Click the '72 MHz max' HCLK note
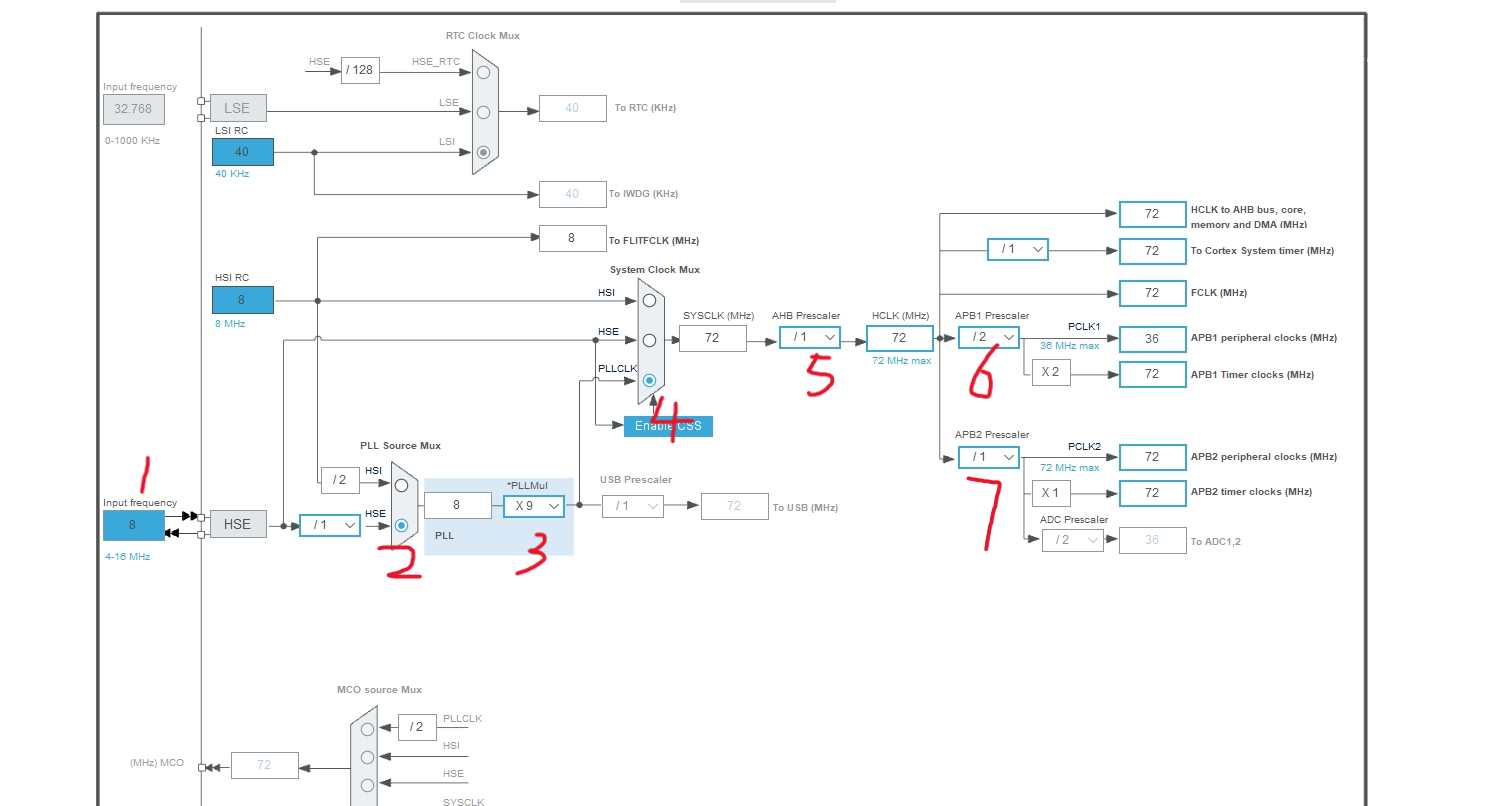The width and height of the screenshot is (1508, 806). (900, 360)
